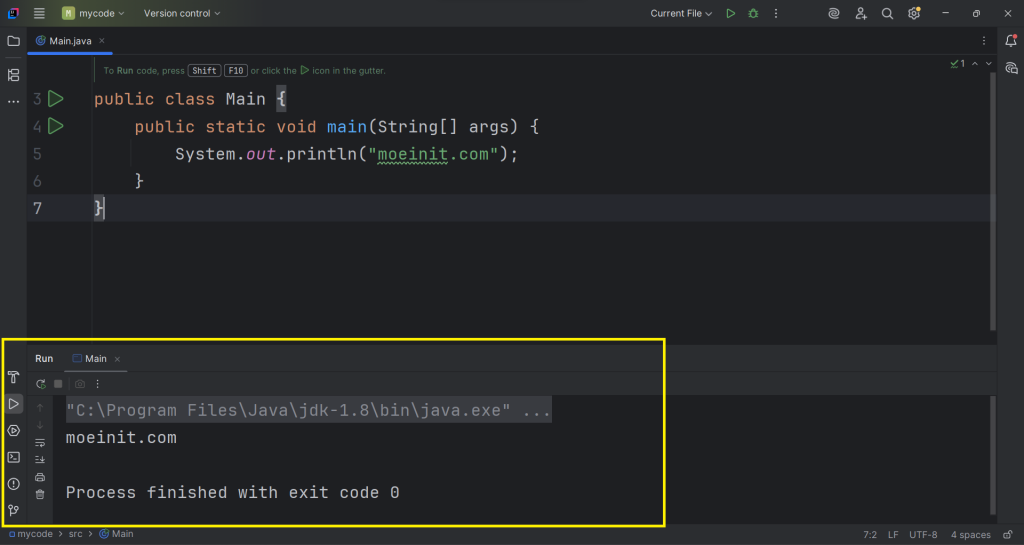The height and width of the screenshot is (545, 1024).
Task: Click console scroll down arrow
Action: 40,425
